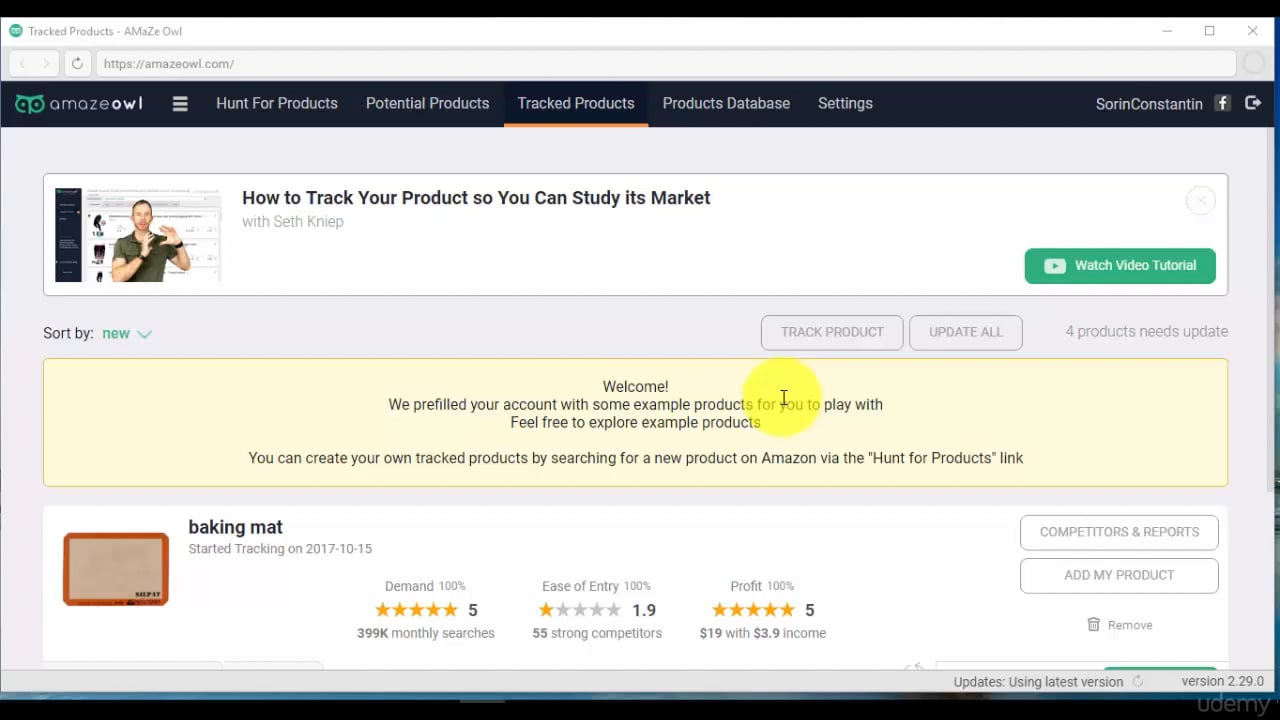This screenshot has width=1280, height=720.
Task: Click the AmazeOwl logo
Action: pyautogui.click(x=79, y=104)
